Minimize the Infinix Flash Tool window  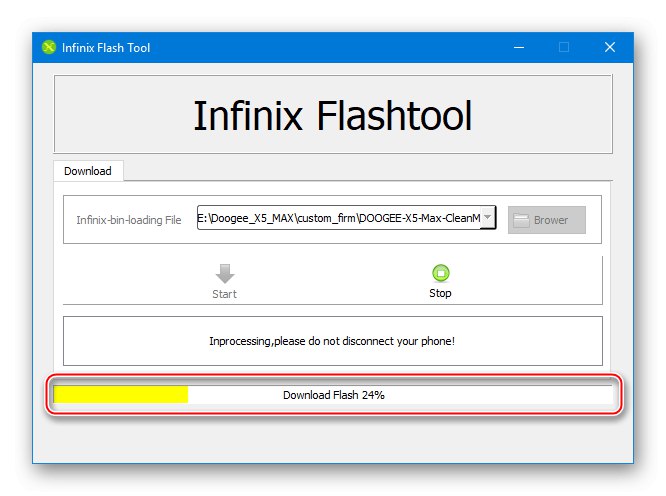519,47
